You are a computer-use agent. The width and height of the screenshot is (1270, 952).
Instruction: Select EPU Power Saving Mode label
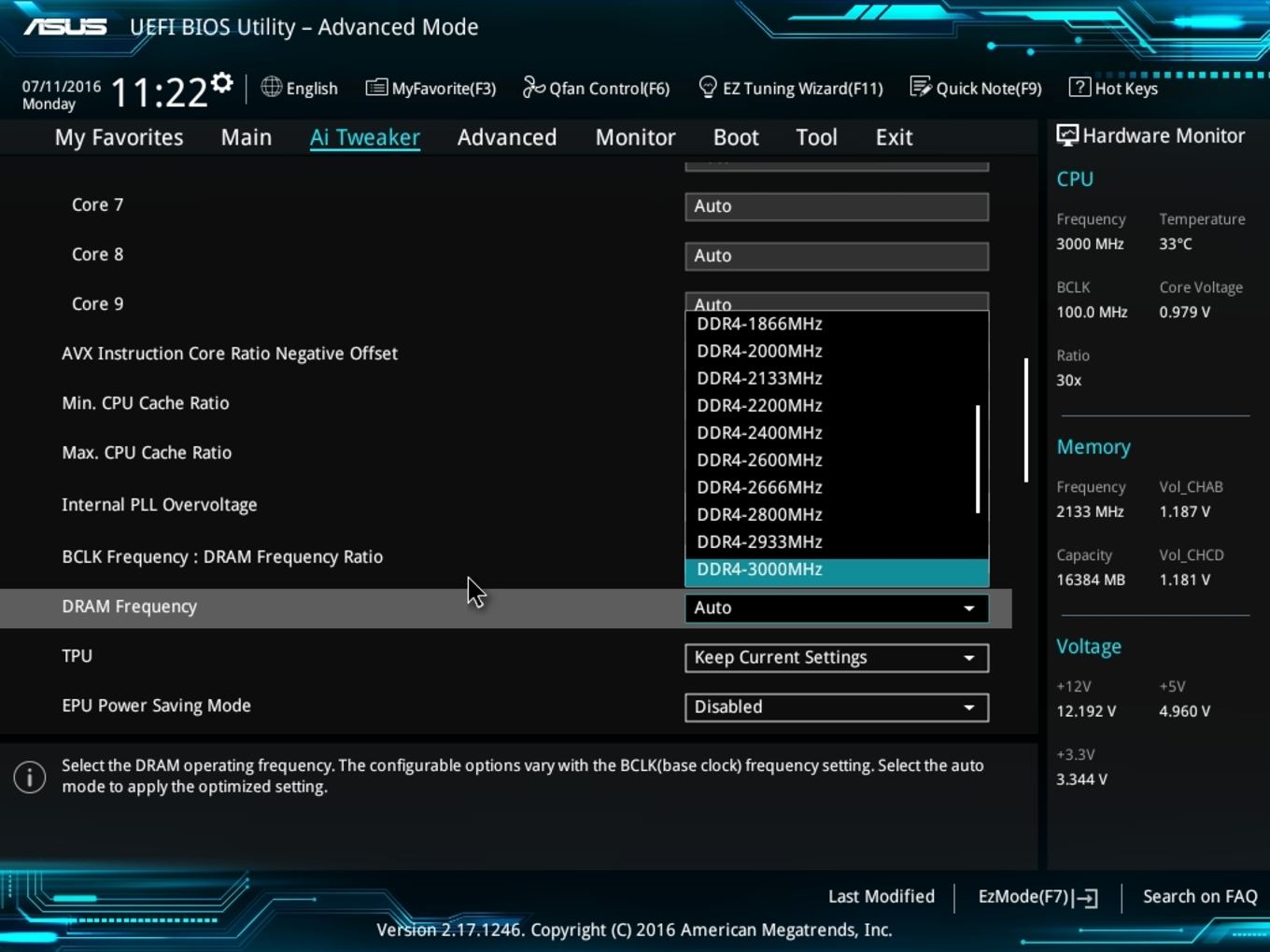click(156, 706)
